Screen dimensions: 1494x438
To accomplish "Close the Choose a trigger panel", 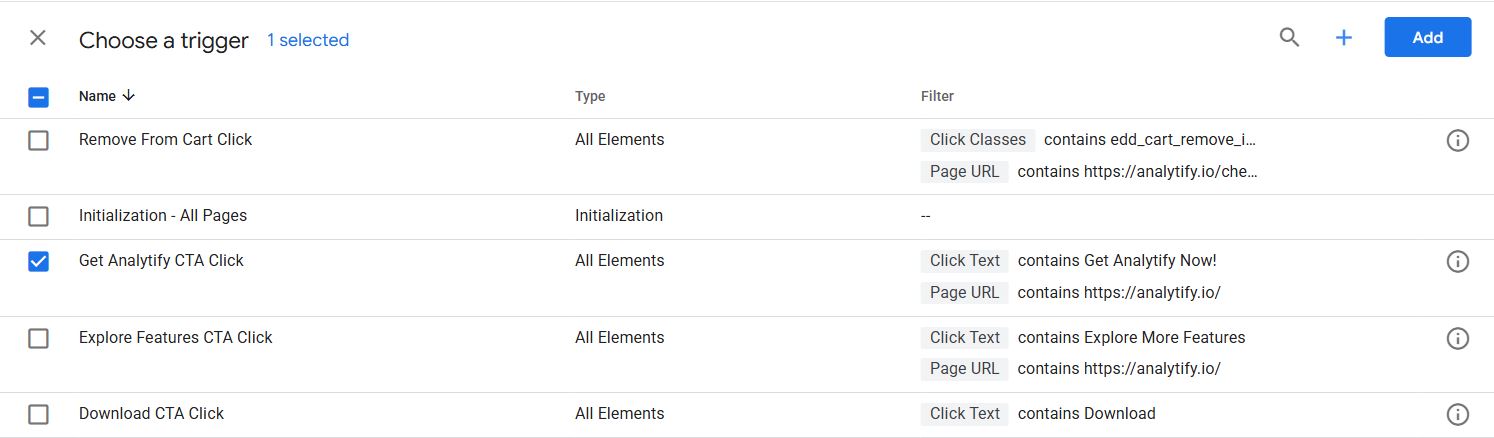I will [x=38, y=38].
